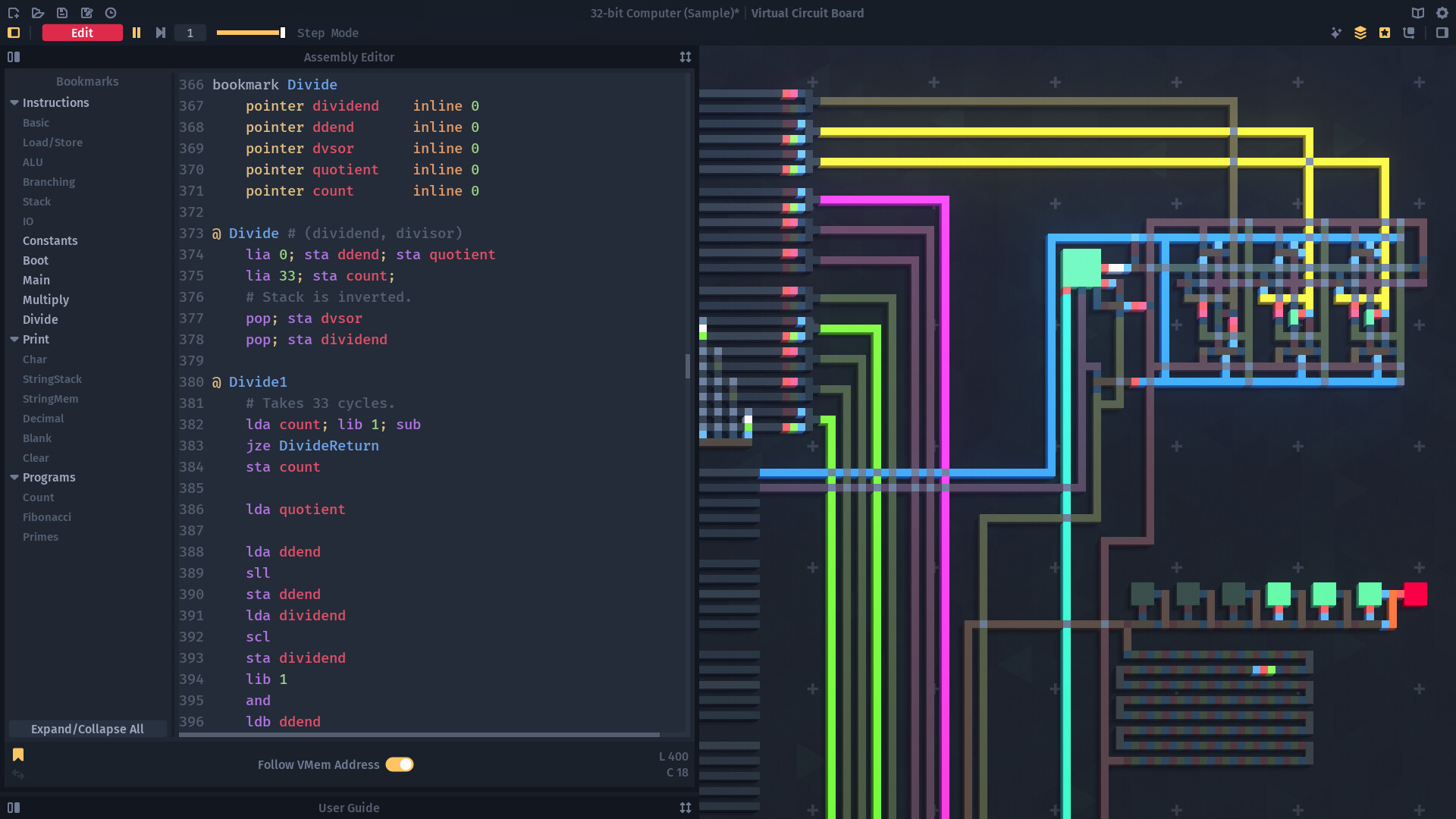Collapse the Programs section
1456x819 pixels.
tap(13, 477)
